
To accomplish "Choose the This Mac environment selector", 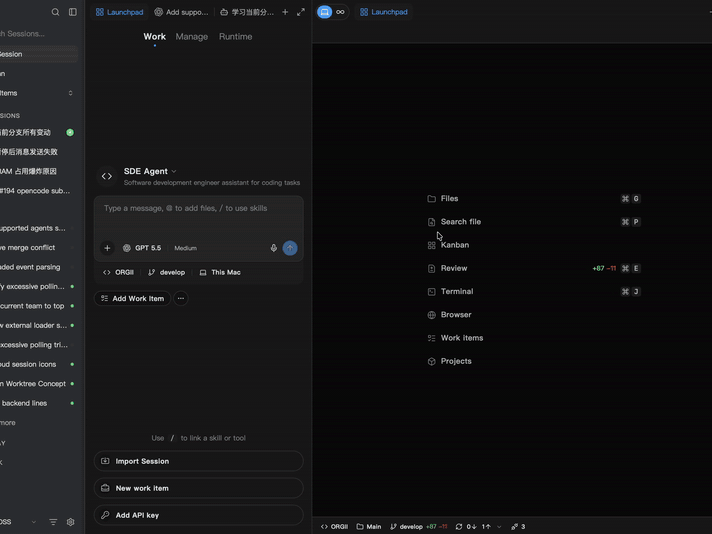I will coord(220,272).
